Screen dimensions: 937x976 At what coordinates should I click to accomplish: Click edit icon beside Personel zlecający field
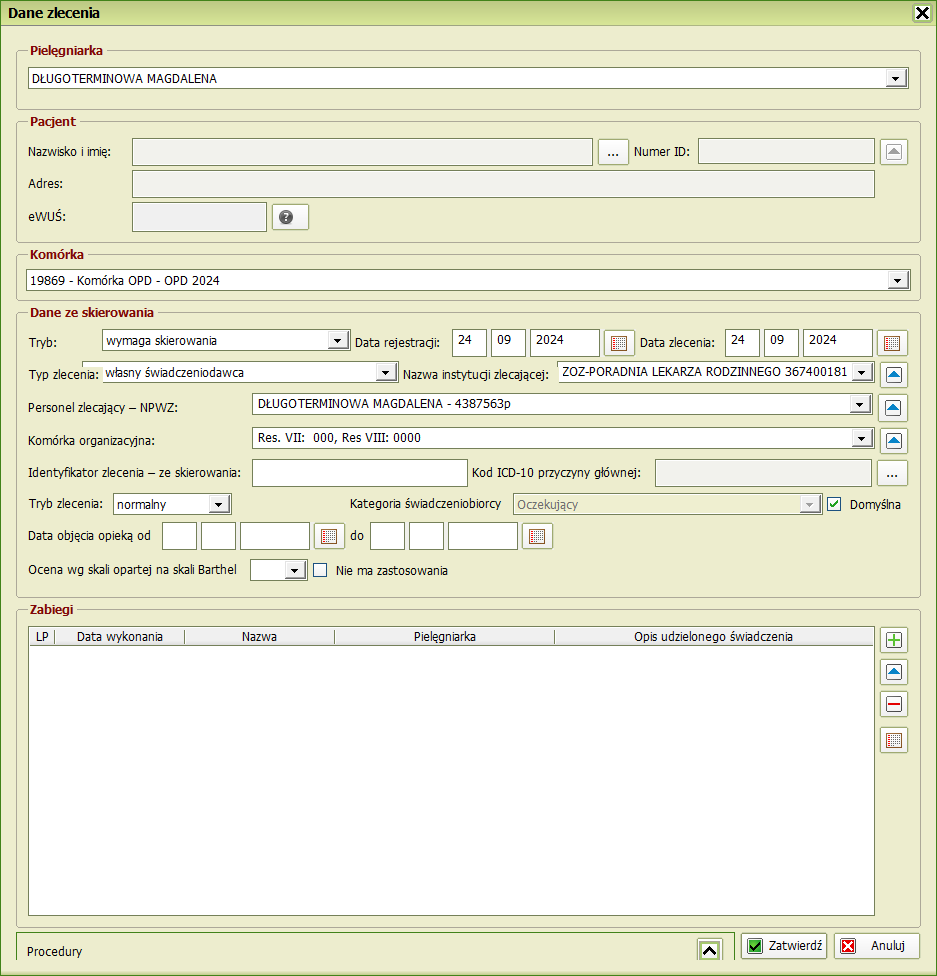pos(894,407)
